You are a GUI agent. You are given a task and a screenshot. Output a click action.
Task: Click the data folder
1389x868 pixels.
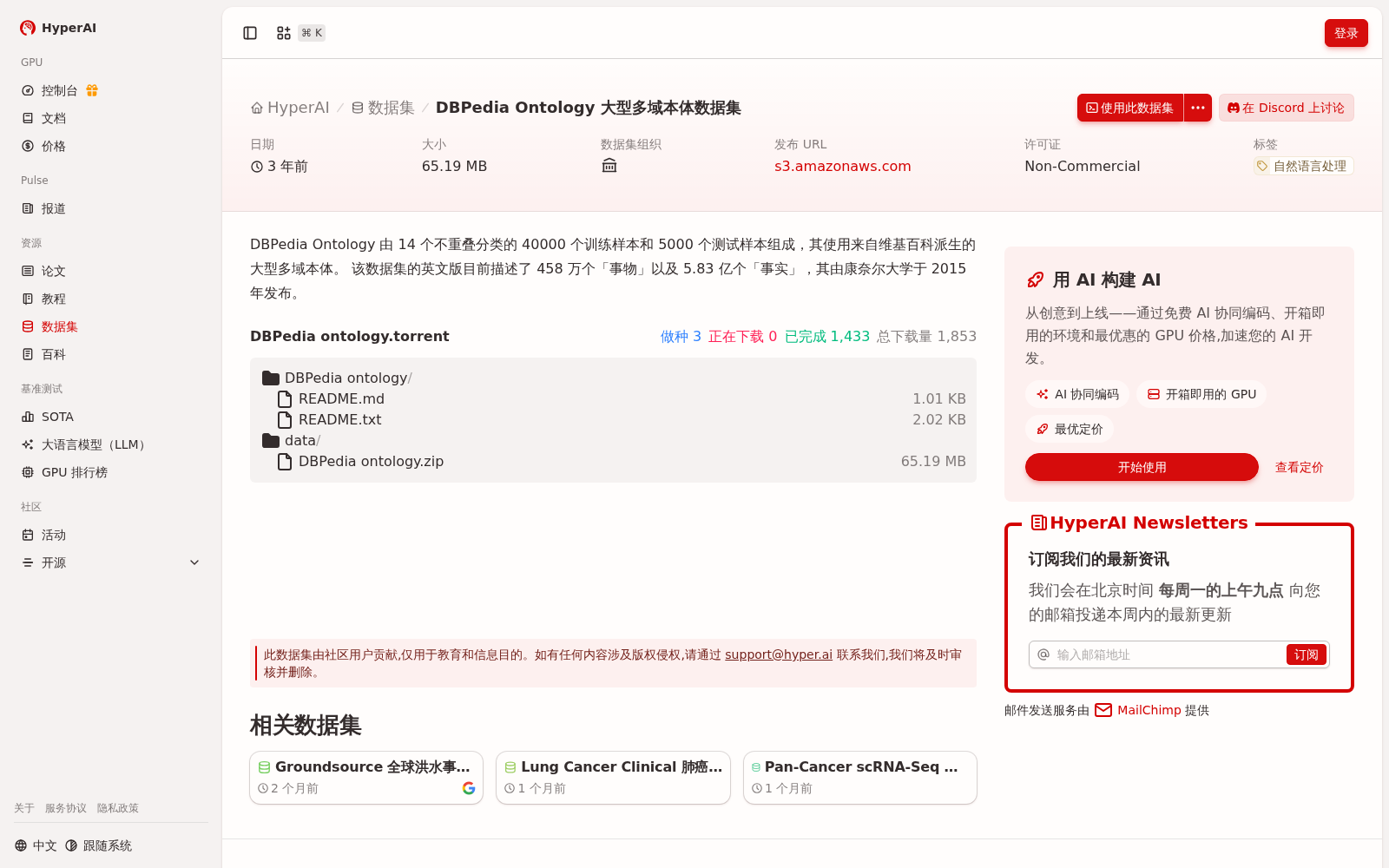coord(291,440)
